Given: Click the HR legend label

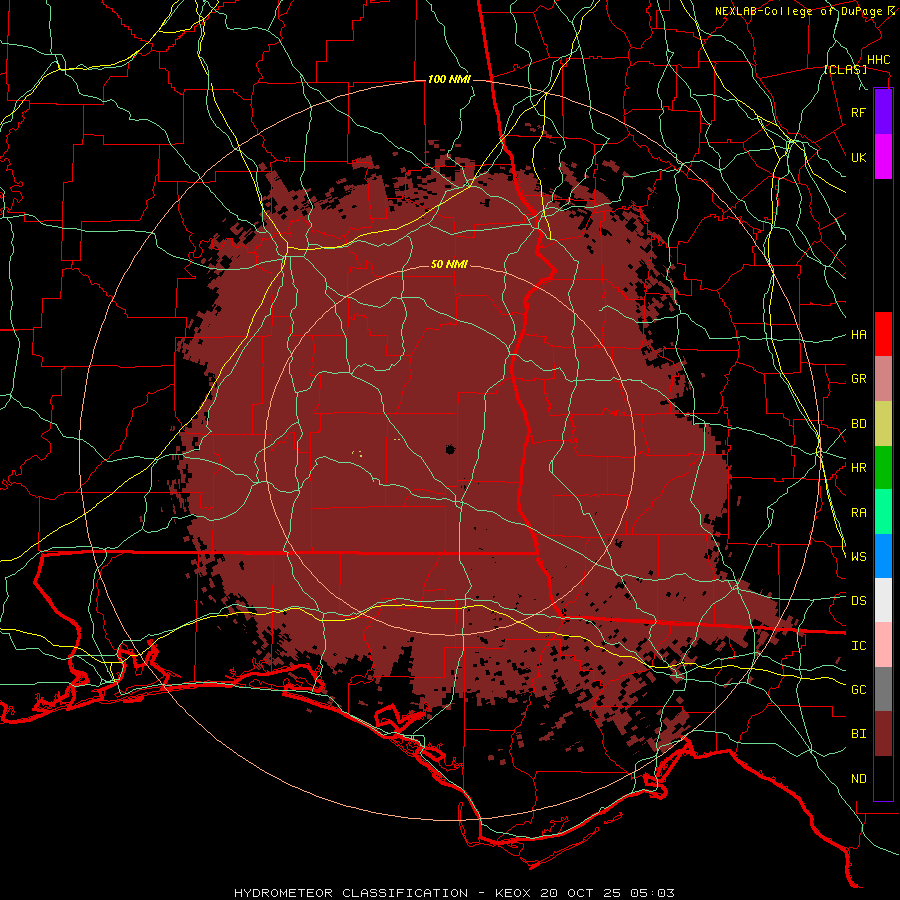Looking at the screenshot, I should 859,468.
